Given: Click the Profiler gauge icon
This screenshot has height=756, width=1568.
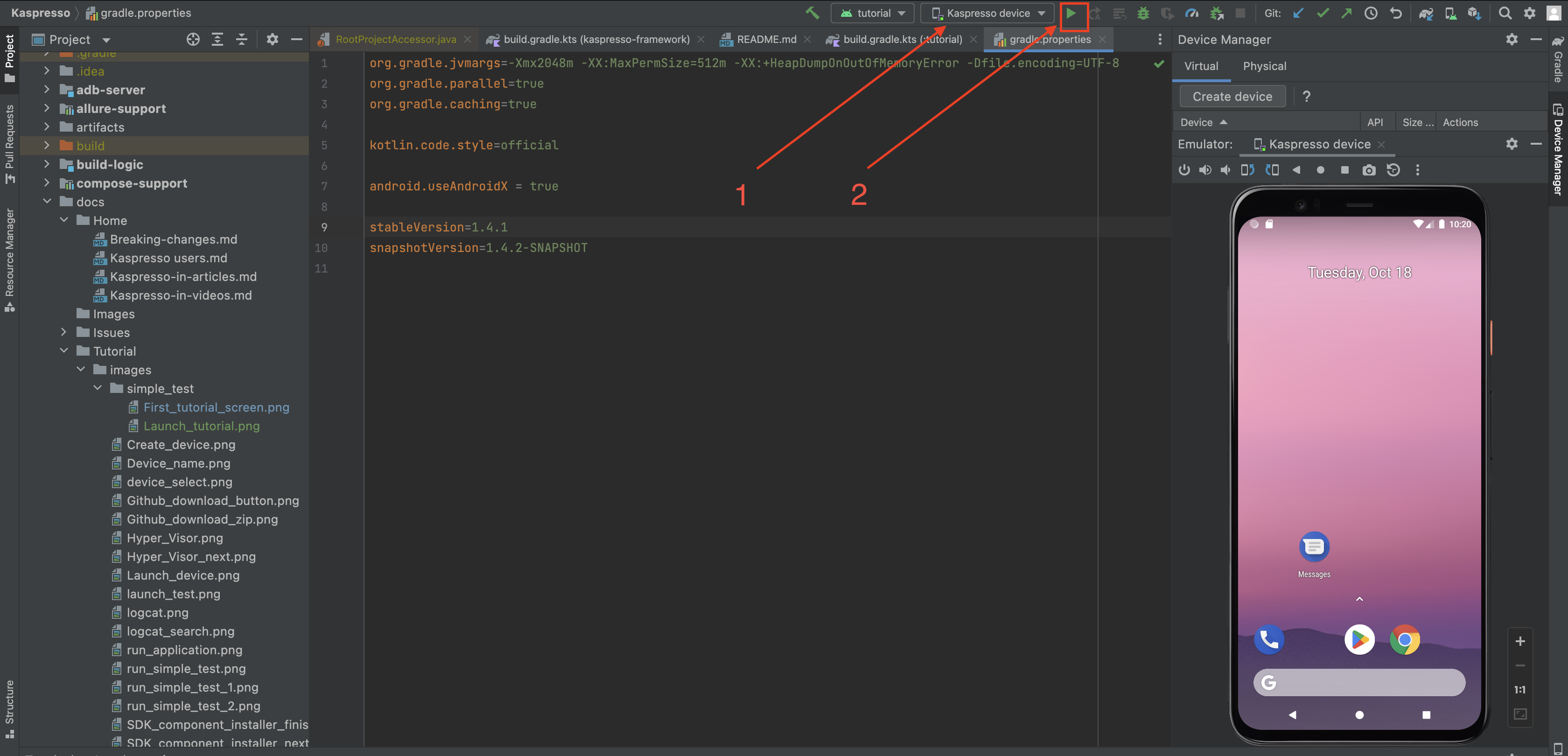Looking at the screenshot, I should 1192,13.
